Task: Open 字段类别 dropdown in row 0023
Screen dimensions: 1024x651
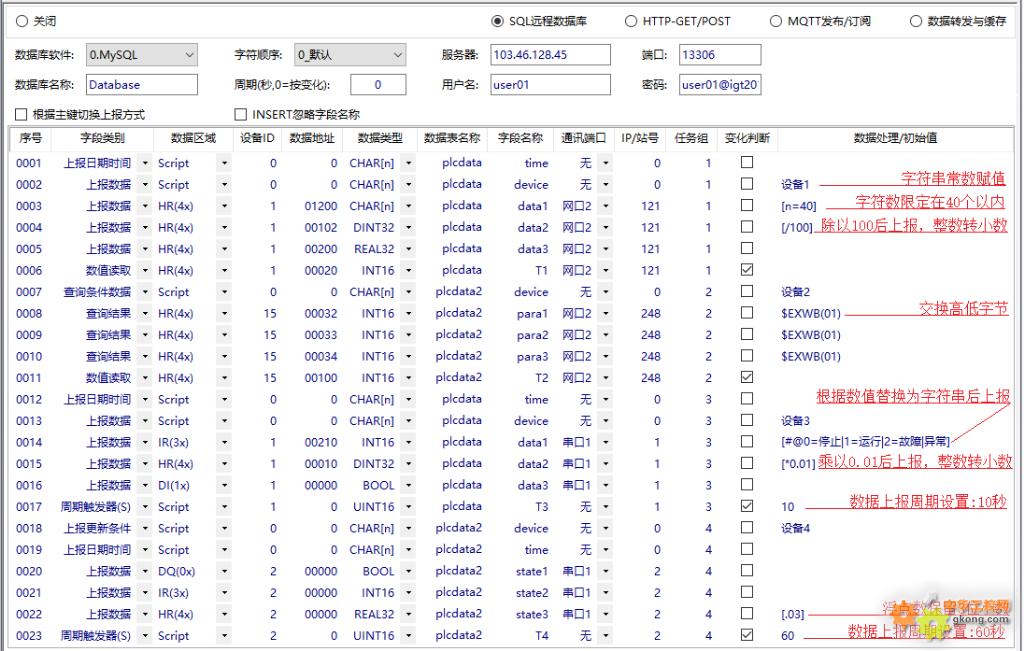Action: click(145, 636)
